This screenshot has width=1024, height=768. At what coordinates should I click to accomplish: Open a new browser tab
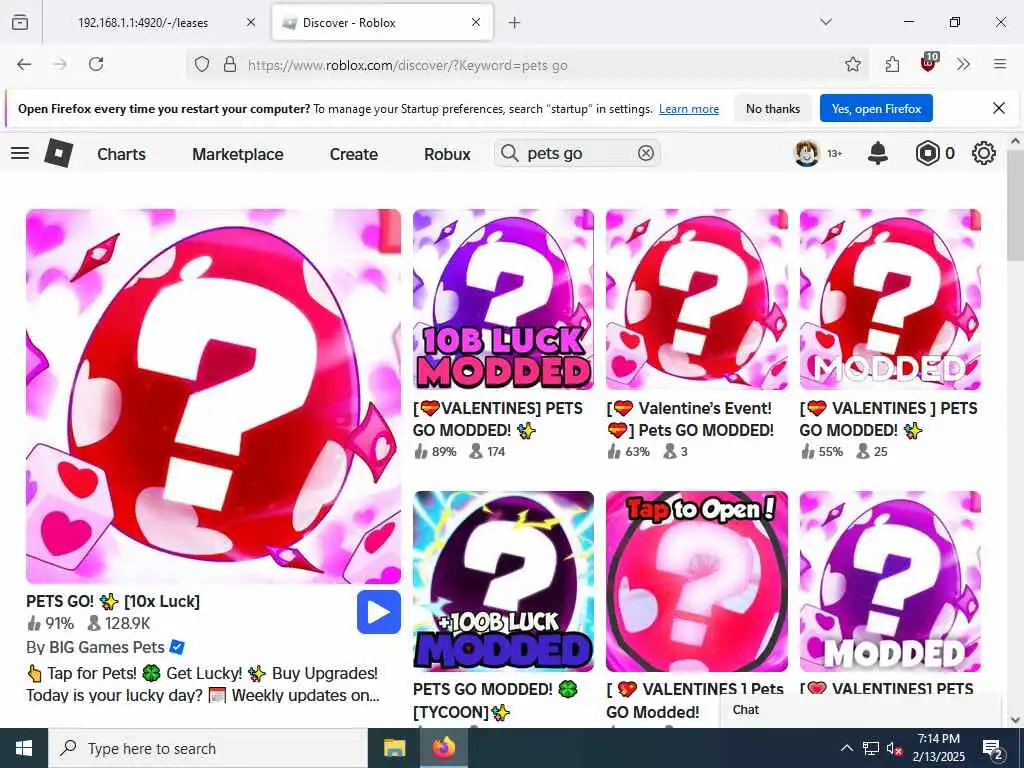(x=515, y=23)
